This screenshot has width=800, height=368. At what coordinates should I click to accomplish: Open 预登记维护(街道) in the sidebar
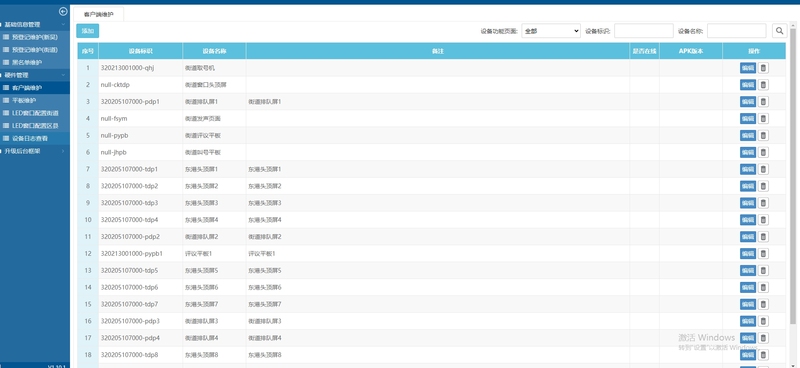(35, 50)
